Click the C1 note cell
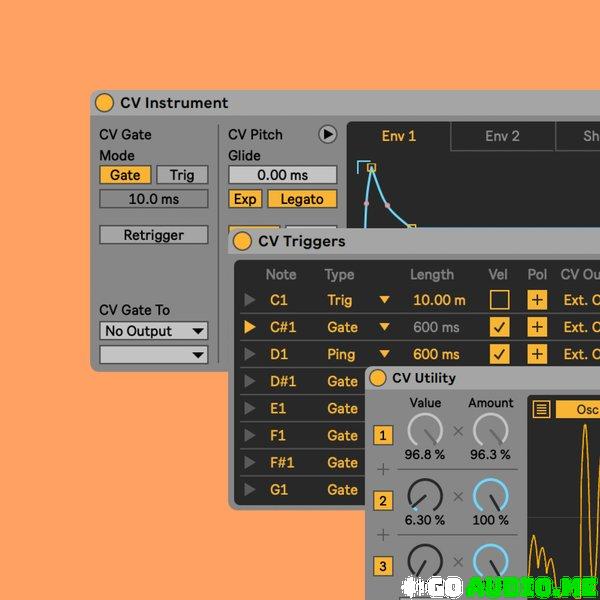The width and height of the screenshot is (600, 600). coord(279,300)
